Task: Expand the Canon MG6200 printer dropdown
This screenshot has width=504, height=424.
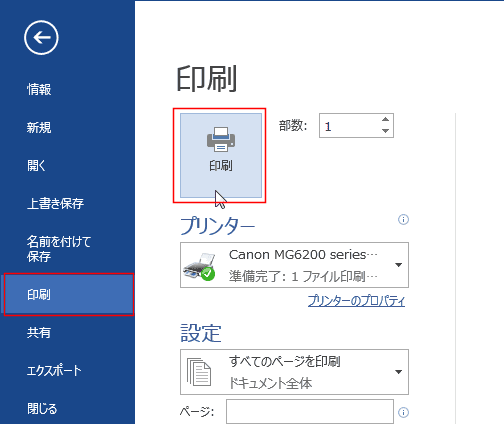Action: point(398,265)
